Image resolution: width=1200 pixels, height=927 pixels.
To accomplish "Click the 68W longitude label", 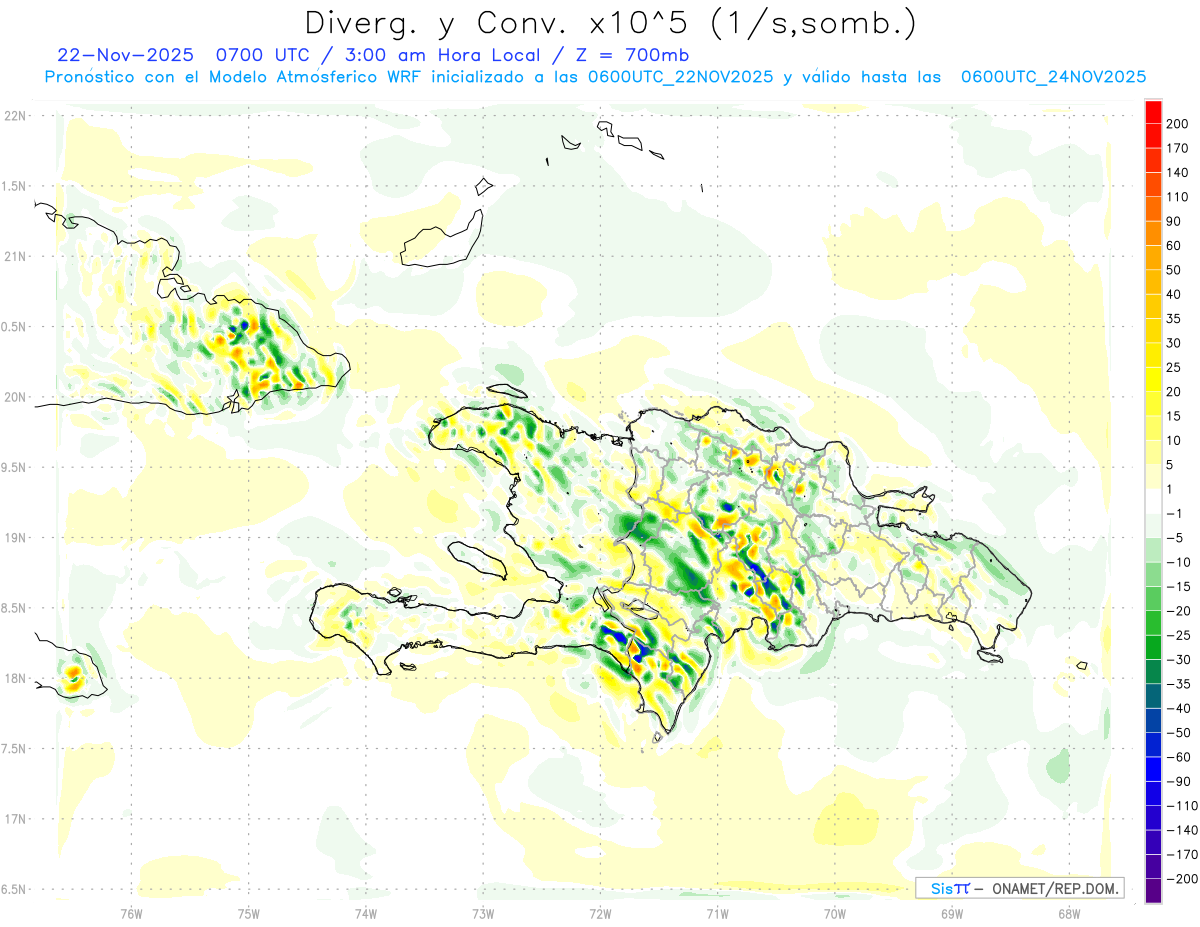I will [x=1068, y=913].
